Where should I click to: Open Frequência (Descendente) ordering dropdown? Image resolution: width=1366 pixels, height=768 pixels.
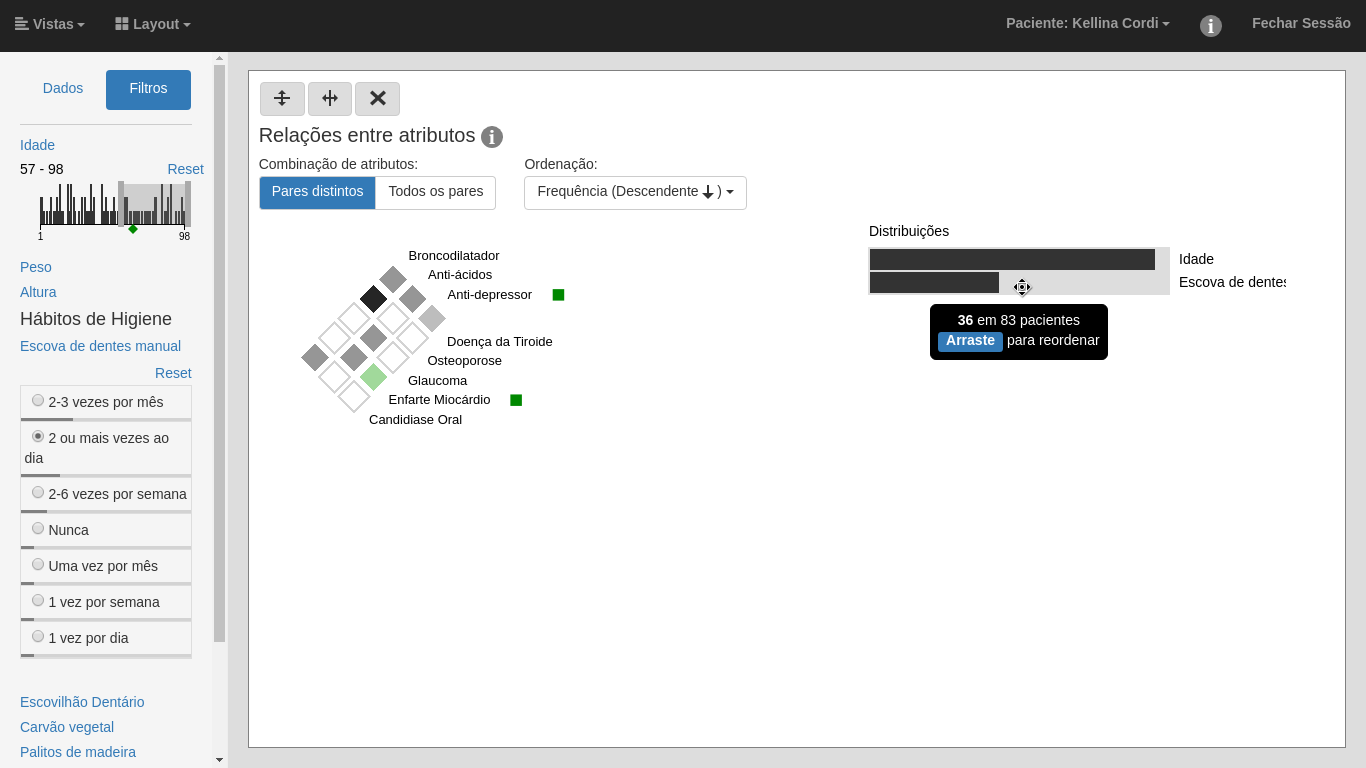[635, 192]
